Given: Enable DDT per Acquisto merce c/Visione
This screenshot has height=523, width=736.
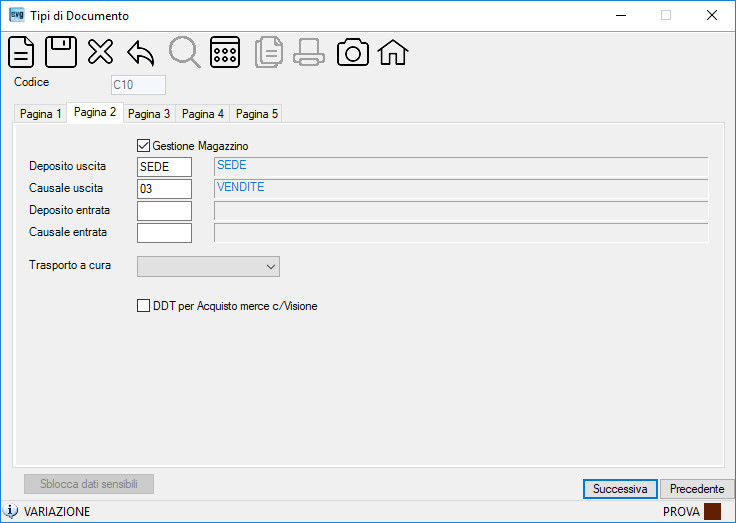Looking at the screenshot, I should point(144,306).
